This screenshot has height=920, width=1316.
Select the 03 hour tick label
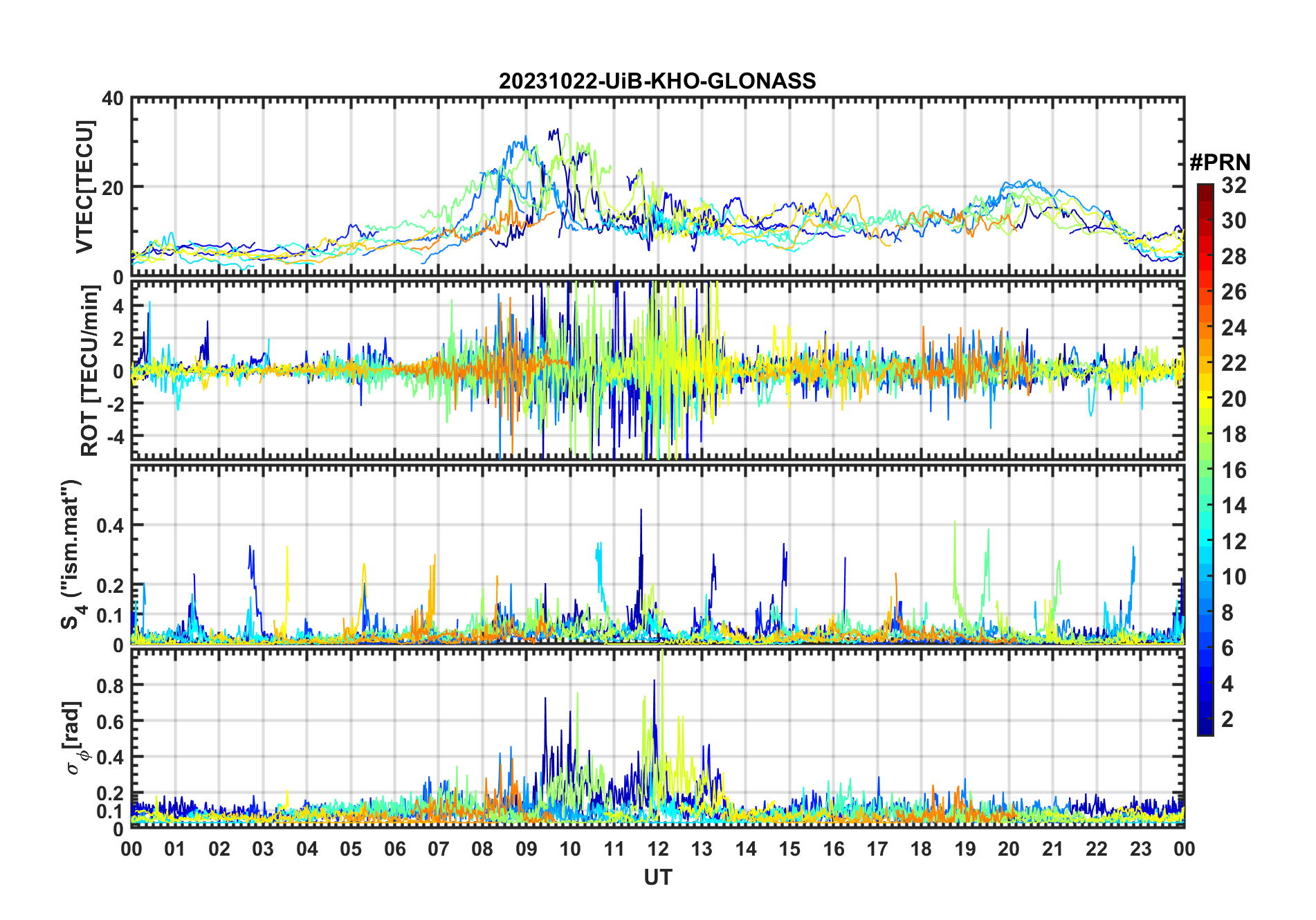pos(264,849)
